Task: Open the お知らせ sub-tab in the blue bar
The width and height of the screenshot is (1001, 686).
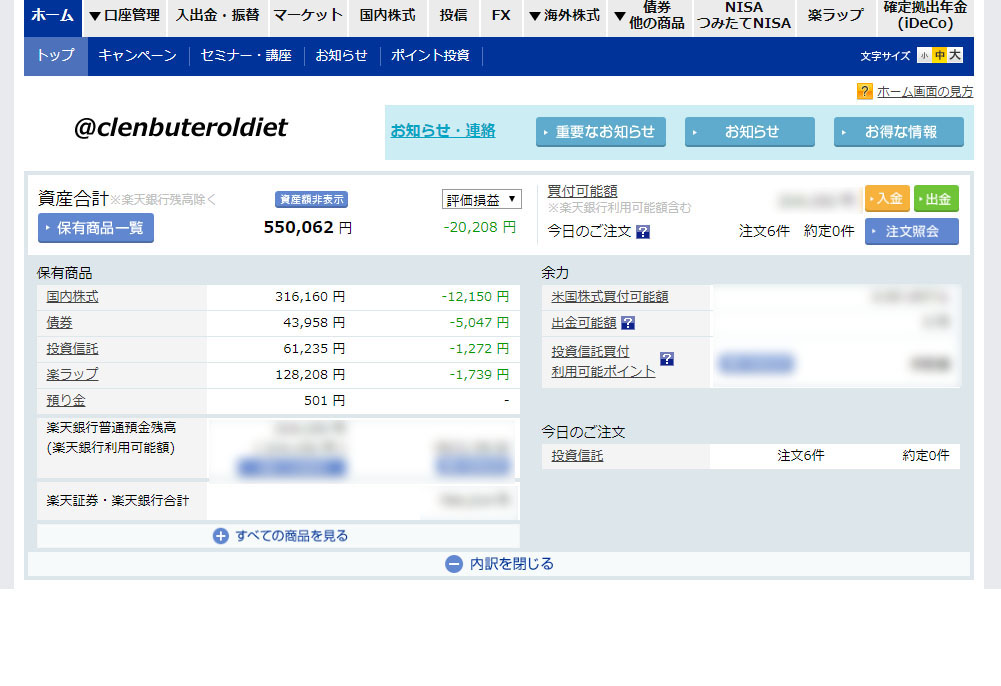Action: point(342,56)
